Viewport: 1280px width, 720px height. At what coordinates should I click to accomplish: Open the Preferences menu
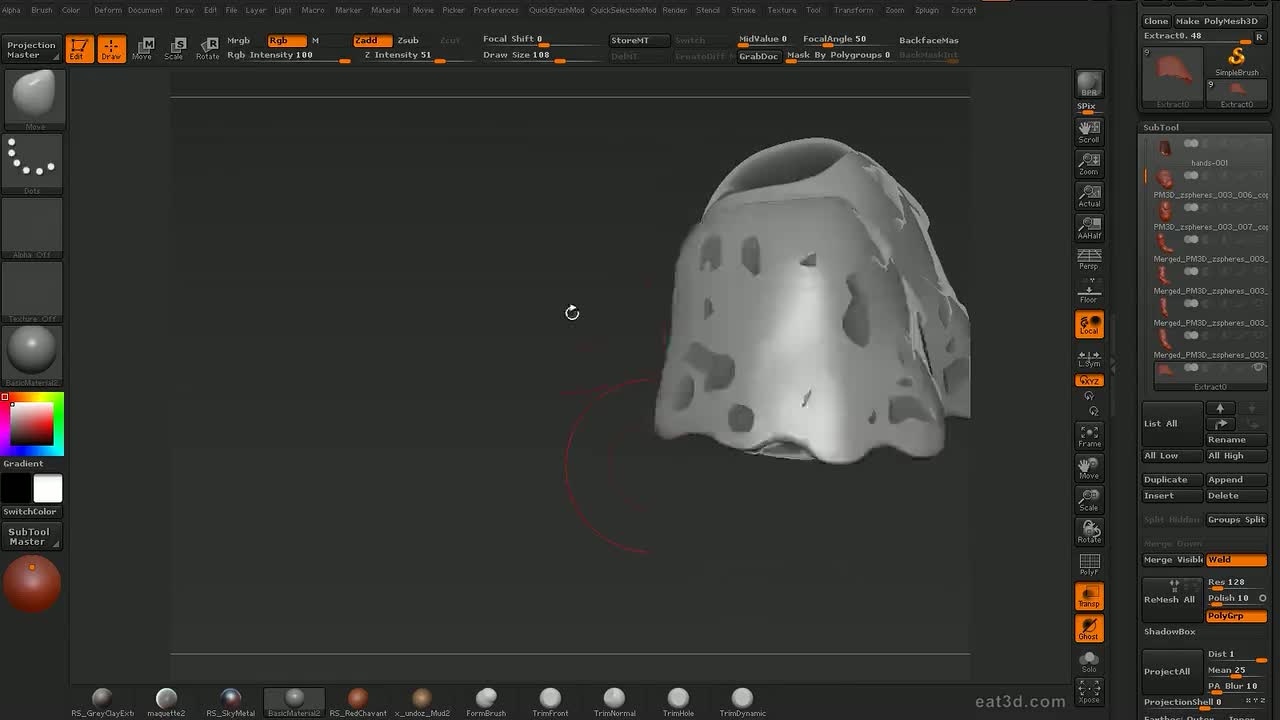point(496,10)
